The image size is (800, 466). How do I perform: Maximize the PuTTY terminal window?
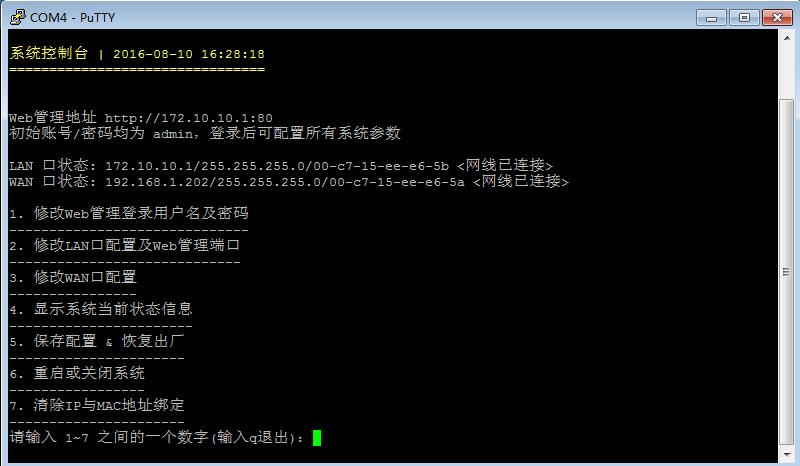pos(744,18)
